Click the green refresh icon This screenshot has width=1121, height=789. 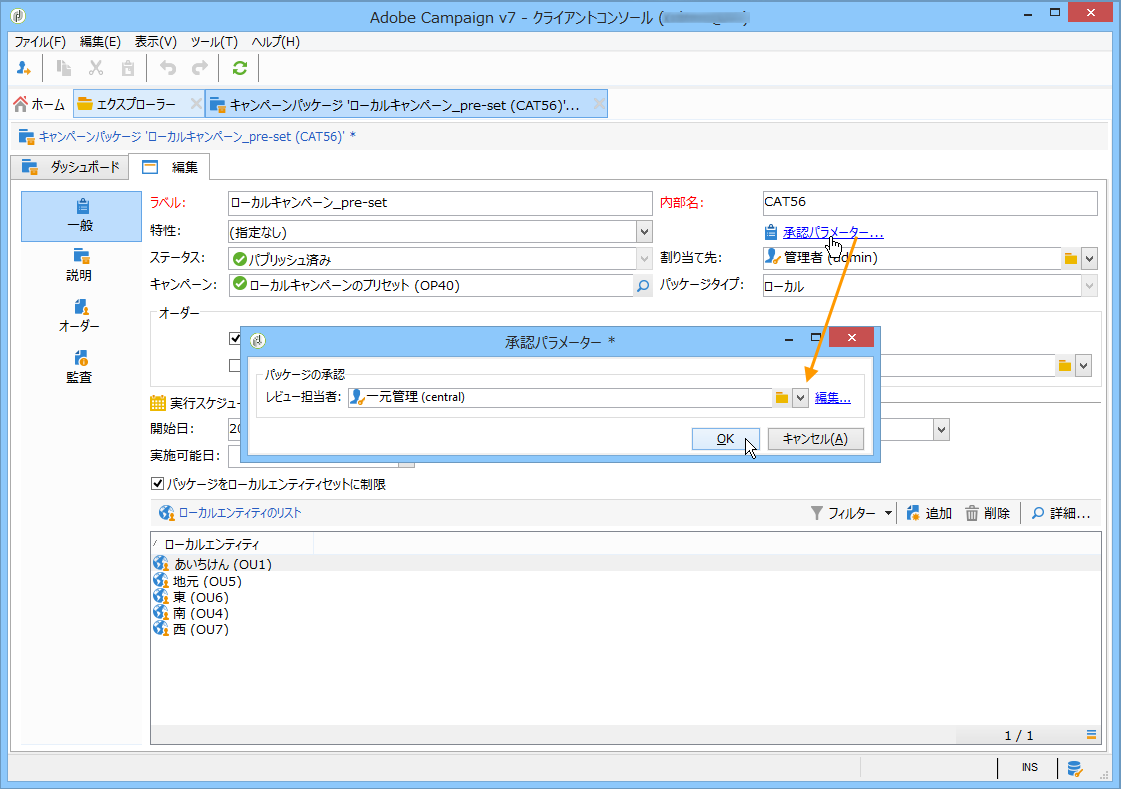239,68
